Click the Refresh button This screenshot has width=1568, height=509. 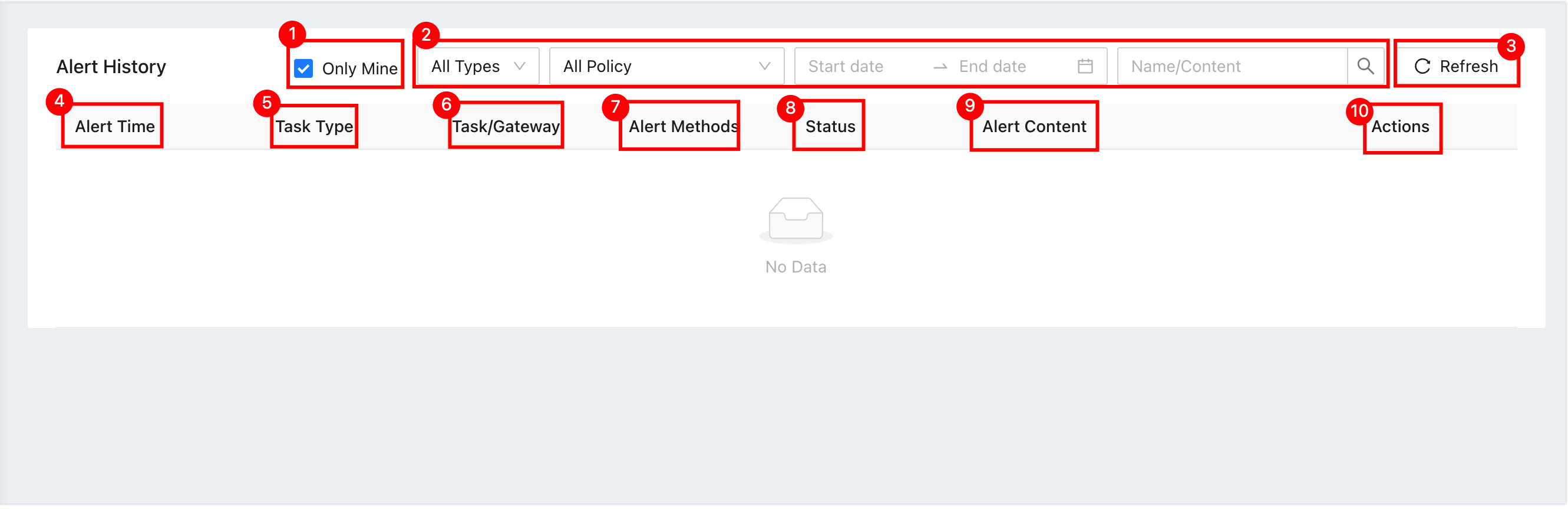click(1455, 66)
